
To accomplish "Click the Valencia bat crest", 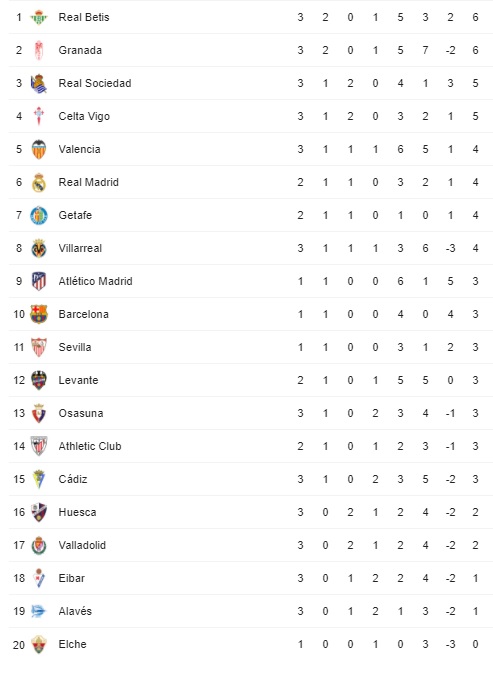I will (x=39, y=149).
